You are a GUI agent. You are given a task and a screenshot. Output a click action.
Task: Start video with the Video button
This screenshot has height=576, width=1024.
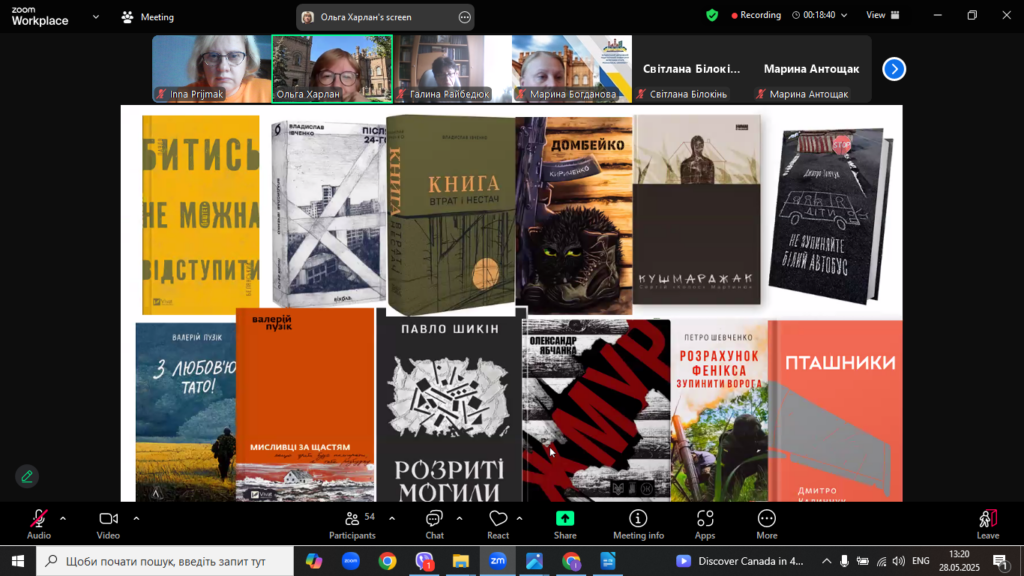tap(108, 524)
